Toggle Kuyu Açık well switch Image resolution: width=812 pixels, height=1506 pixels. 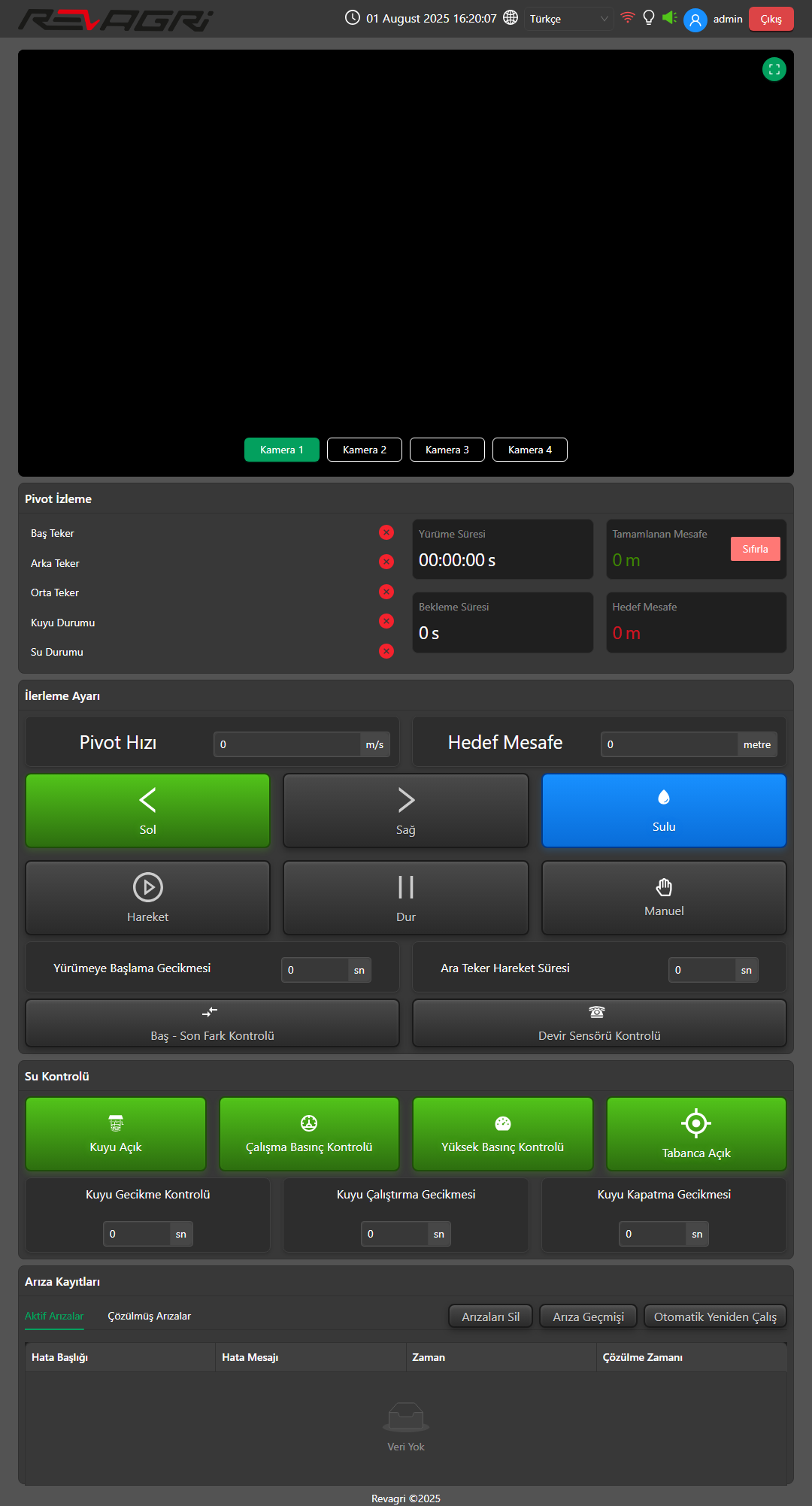coord(116,1134)
